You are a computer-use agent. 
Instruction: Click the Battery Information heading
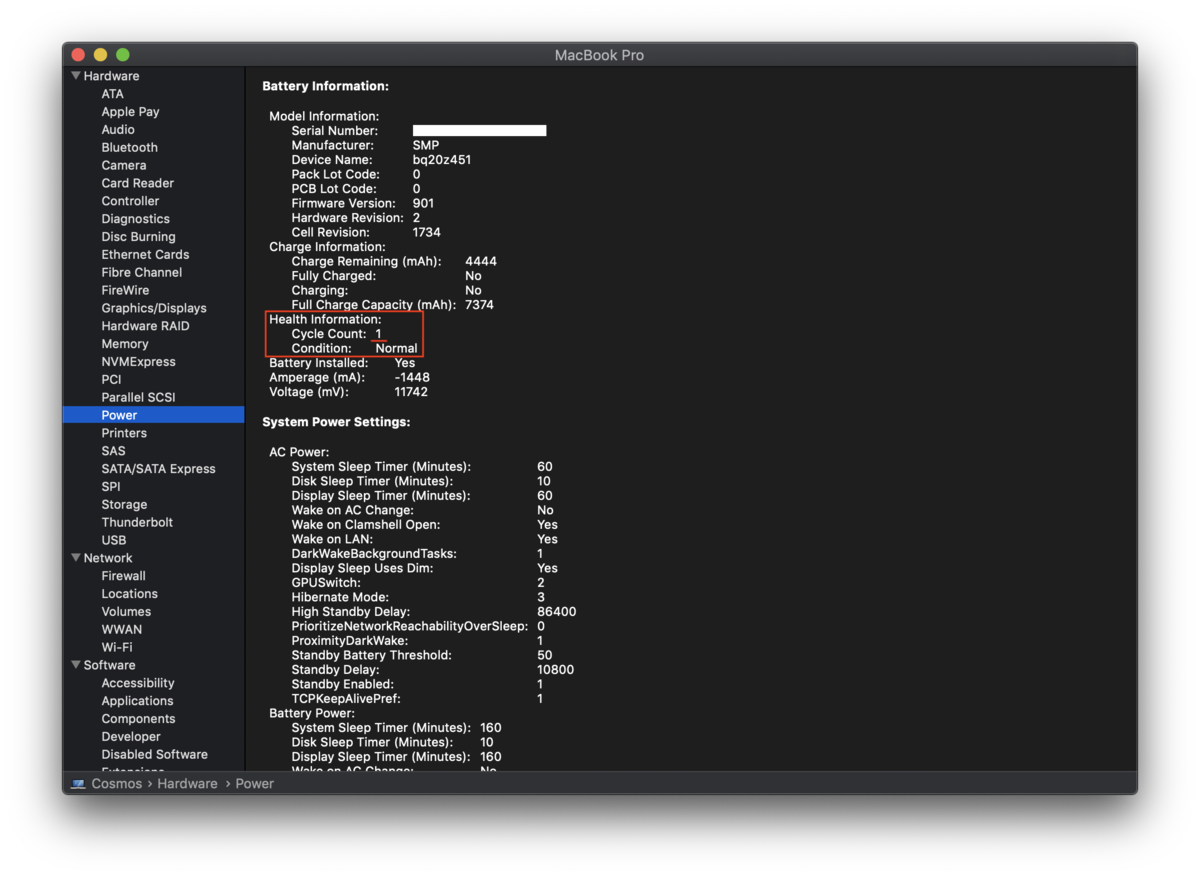click(326, 87)
